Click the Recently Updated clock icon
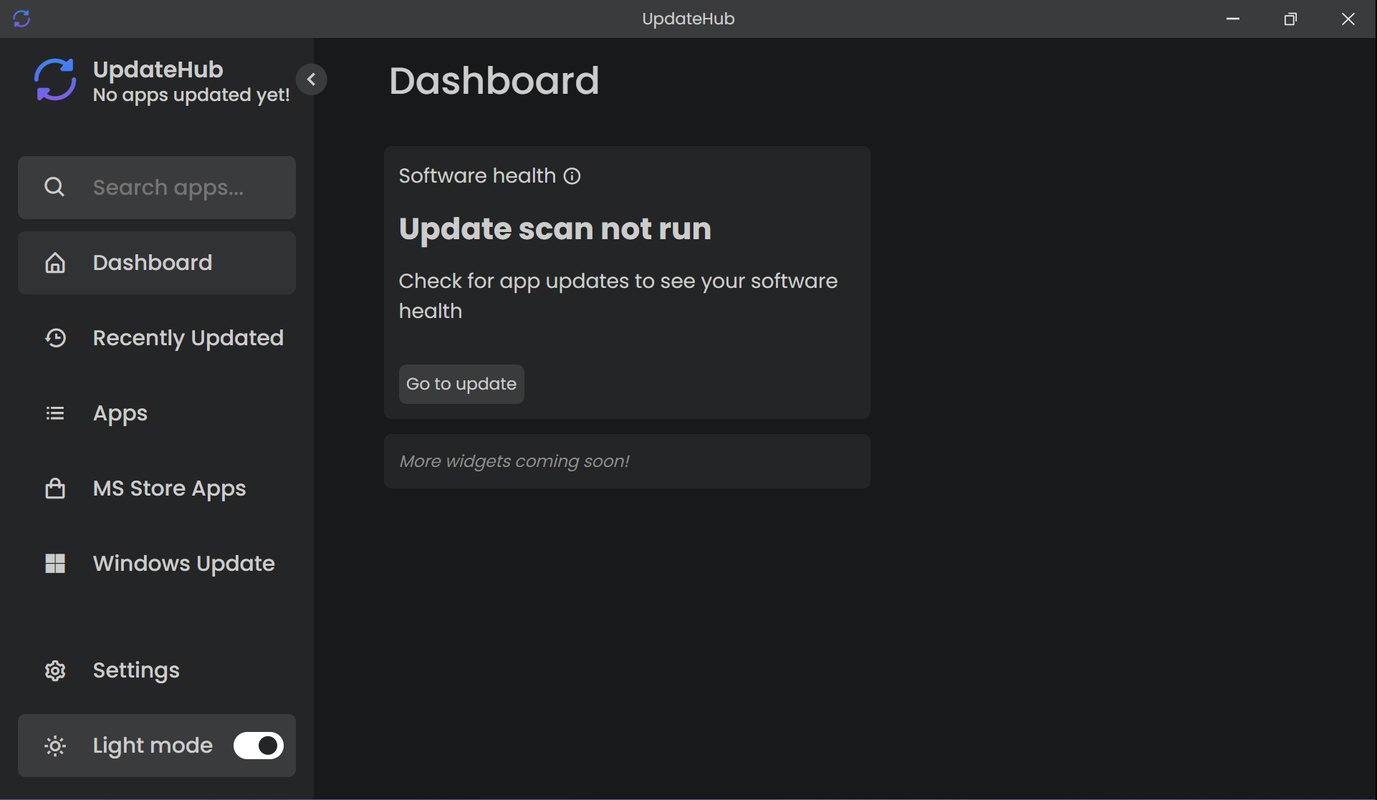The width and height of the screenshot is (1377, 800). (54, 337)
